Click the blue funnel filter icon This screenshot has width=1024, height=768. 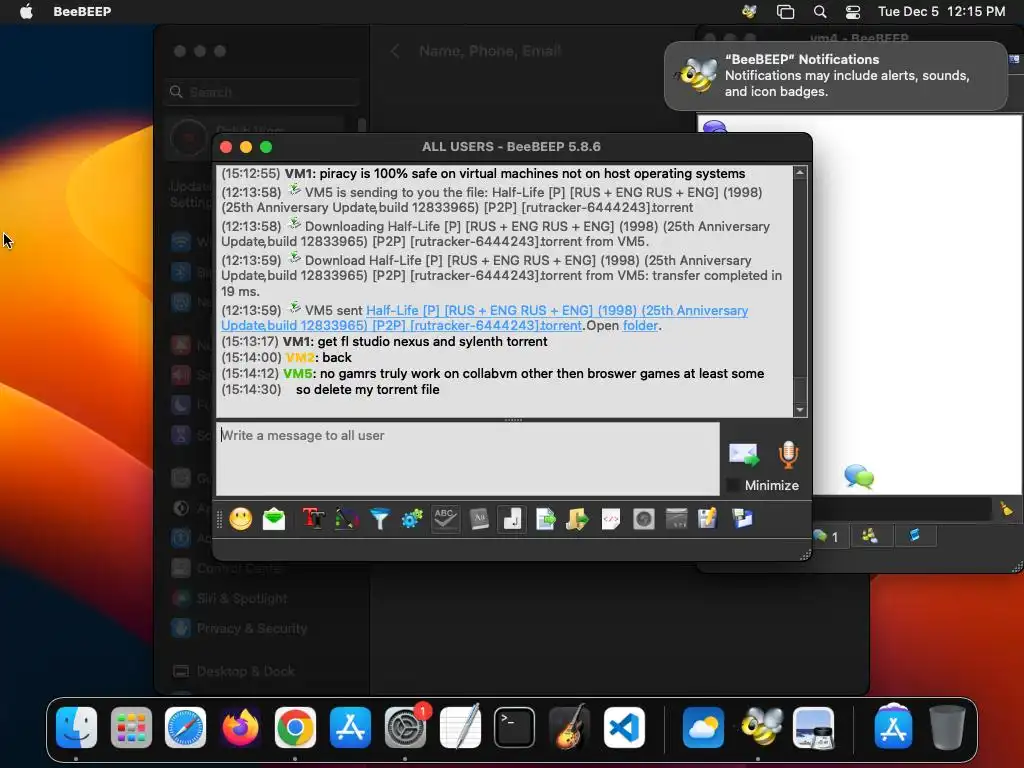[x=379, y=519]
